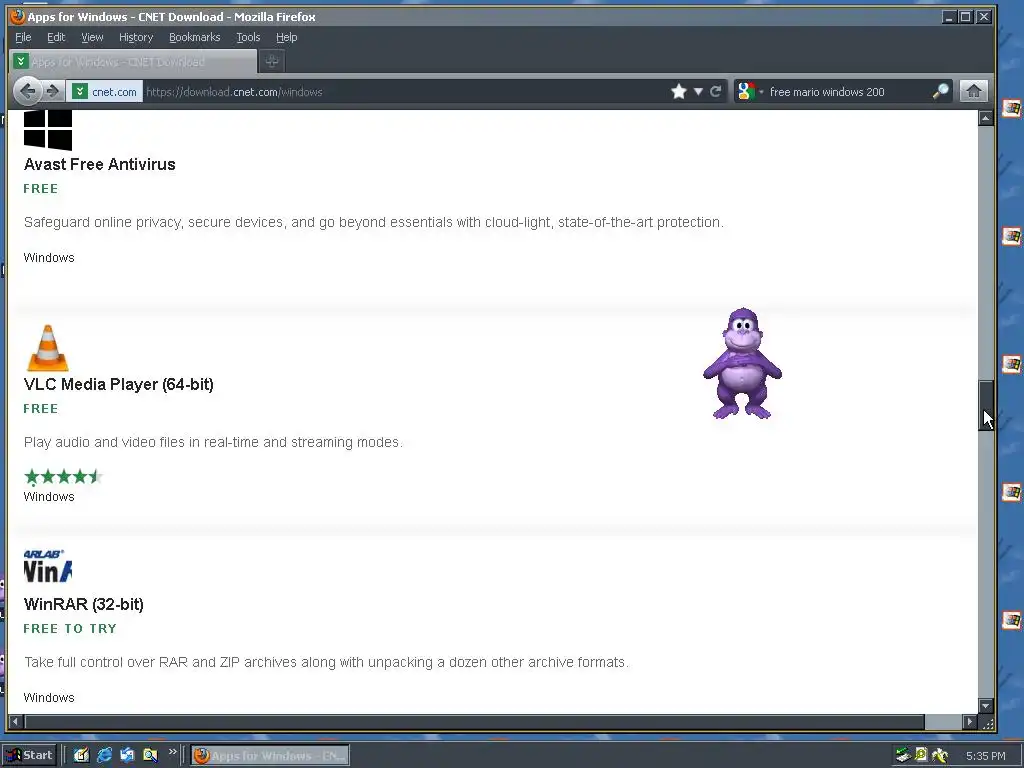1024x768 pixels.
Task: Click the first Quick Launch icon beside Start
Action: click(x=81, y=756)
